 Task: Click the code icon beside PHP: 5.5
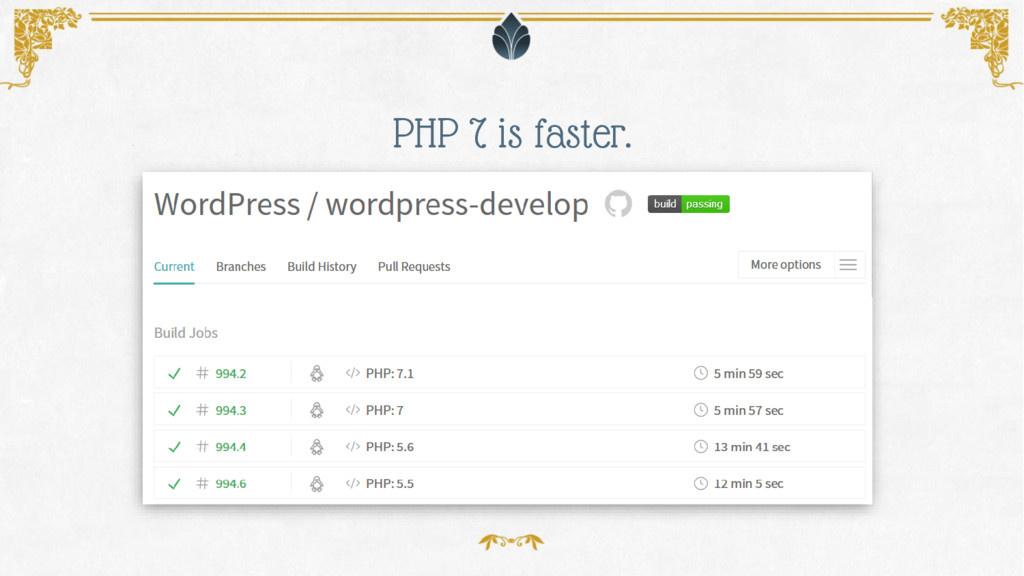[353, 483]
